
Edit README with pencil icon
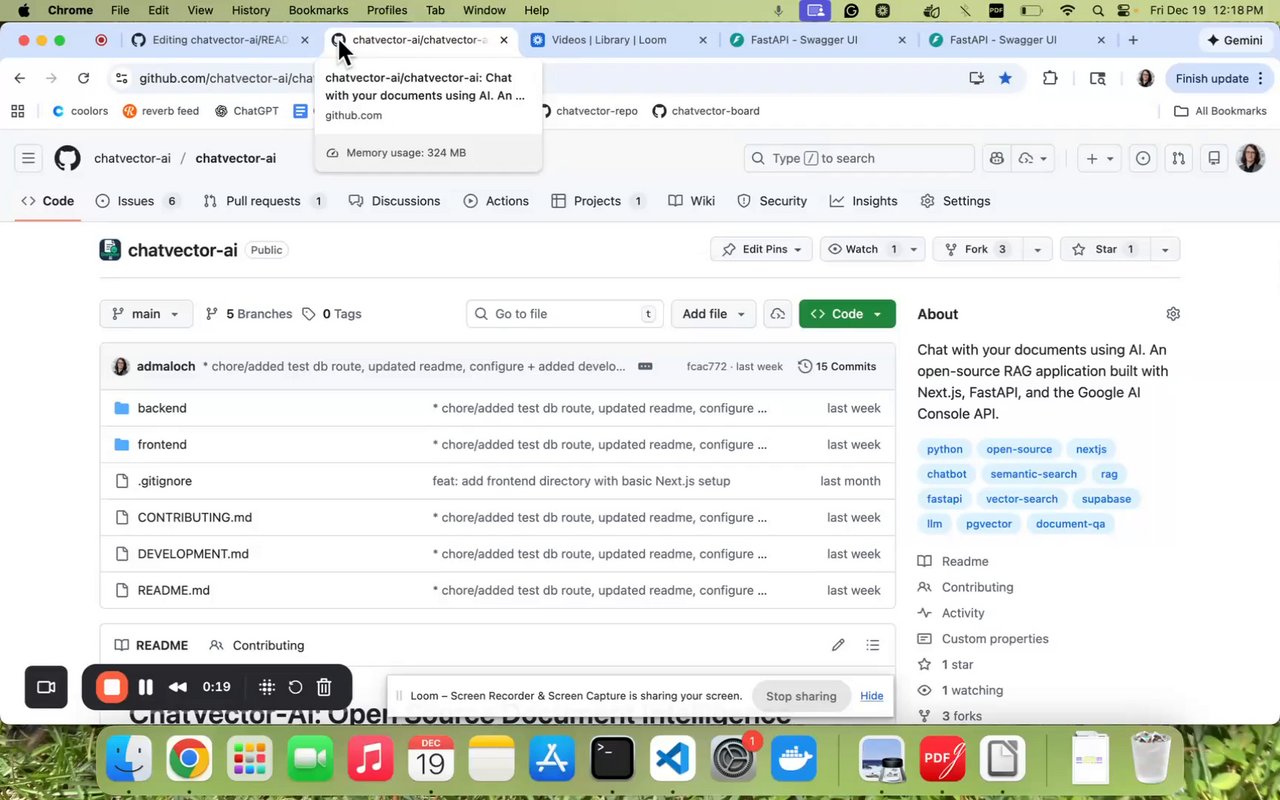point(838,645)
